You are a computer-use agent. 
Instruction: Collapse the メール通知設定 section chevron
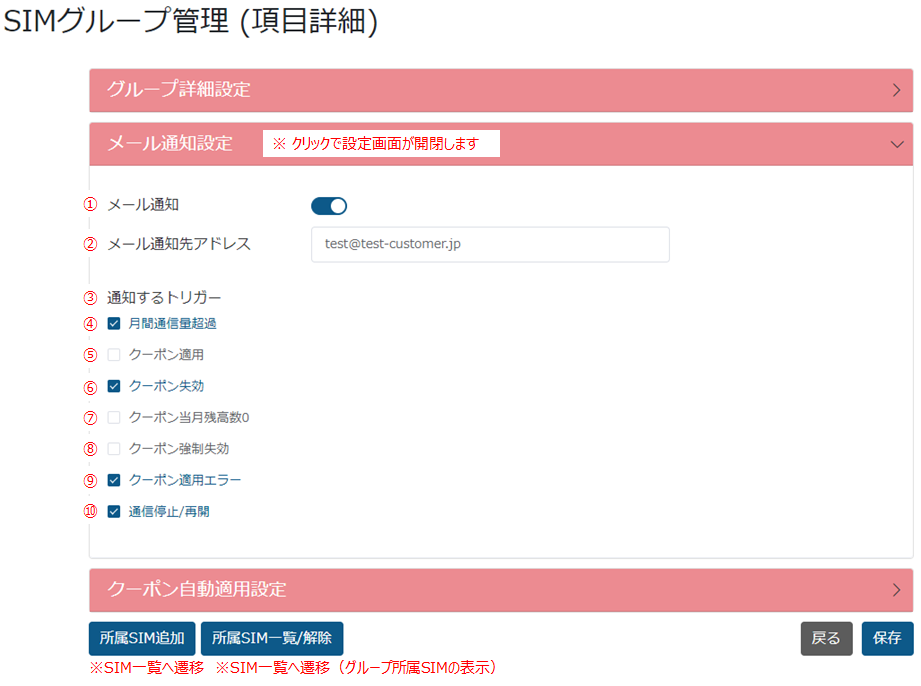[896, 144]
